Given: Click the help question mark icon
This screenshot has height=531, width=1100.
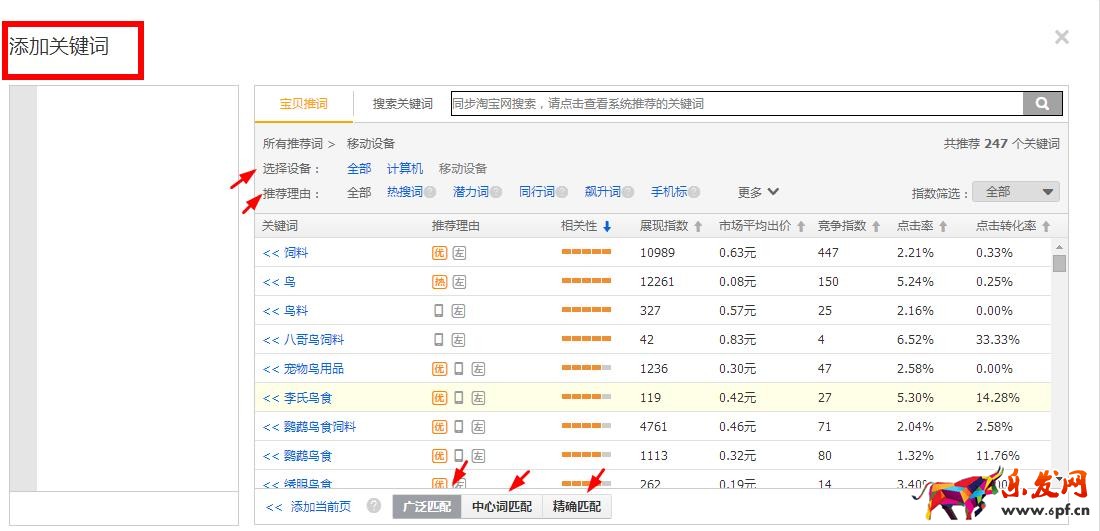Looking at the screenshot, I should pos(374,506).
